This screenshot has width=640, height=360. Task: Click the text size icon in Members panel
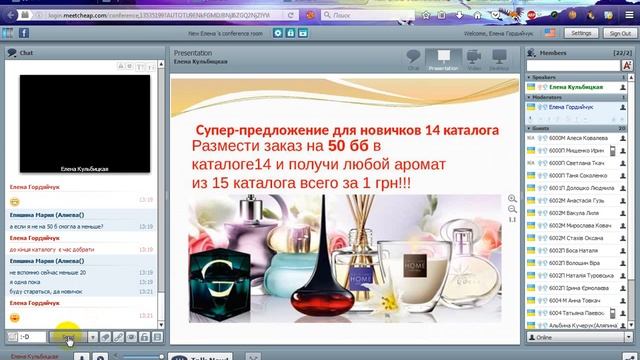(627, 65)
